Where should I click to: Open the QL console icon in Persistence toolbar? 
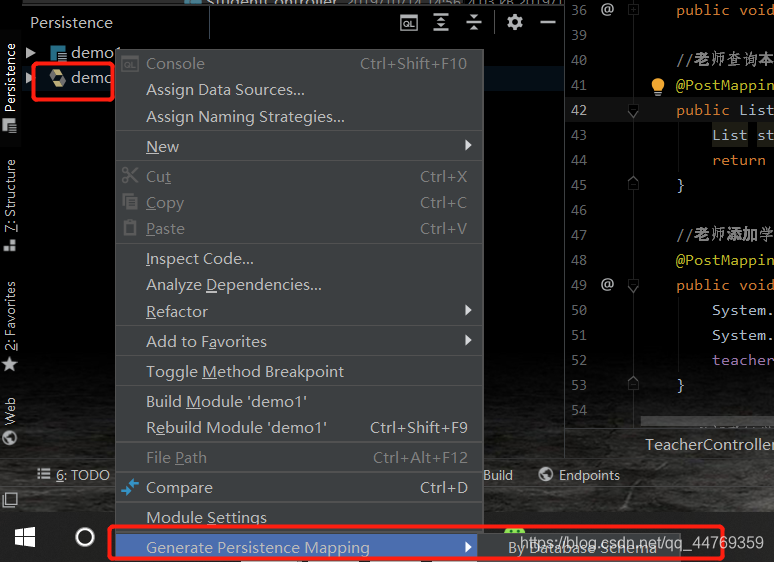click(409, 23)
